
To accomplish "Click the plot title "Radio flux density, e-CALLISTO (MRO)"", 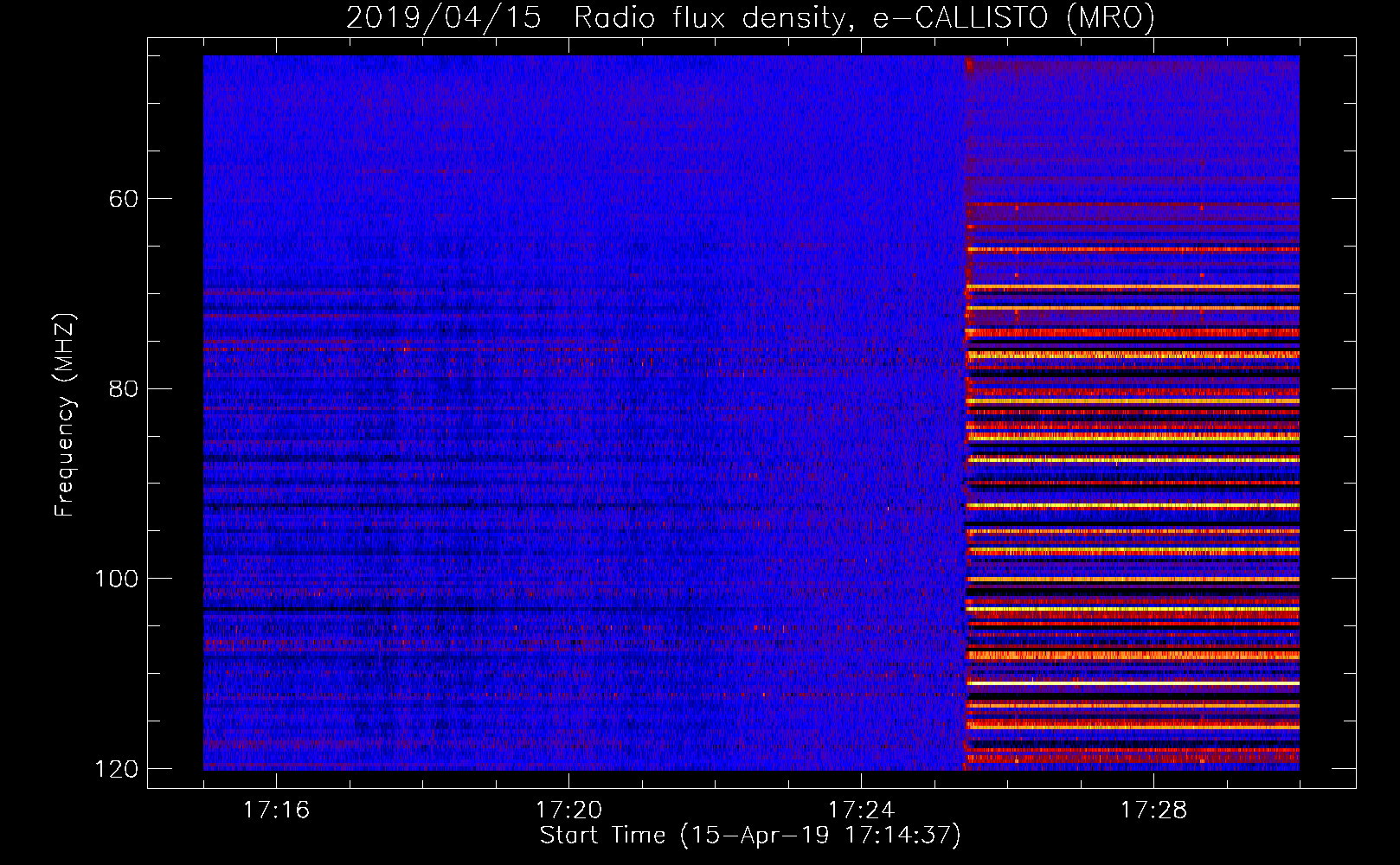I will click(x=864, y=17).
